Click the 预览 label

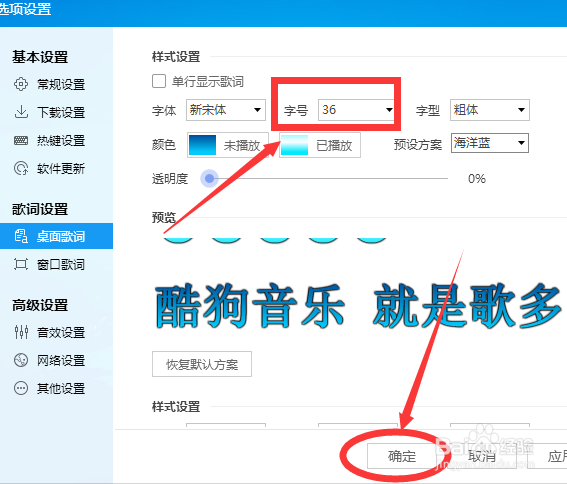[x=164, y=217]
